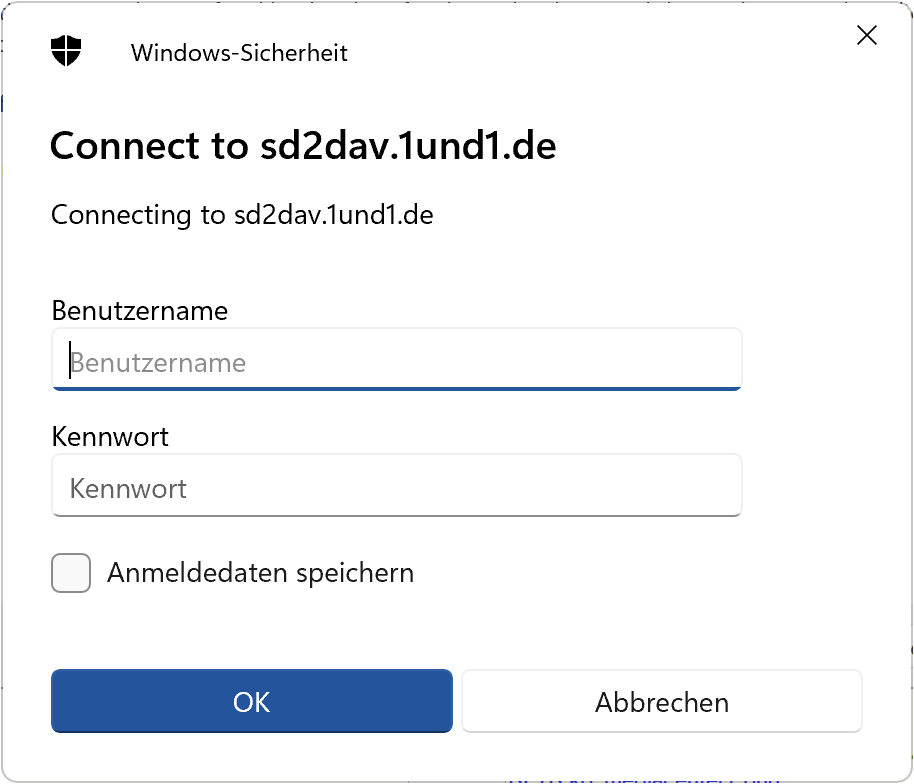Select the Benutzername placeholder text box
Viewport: 914px width, 784px height.
[396, 360]
